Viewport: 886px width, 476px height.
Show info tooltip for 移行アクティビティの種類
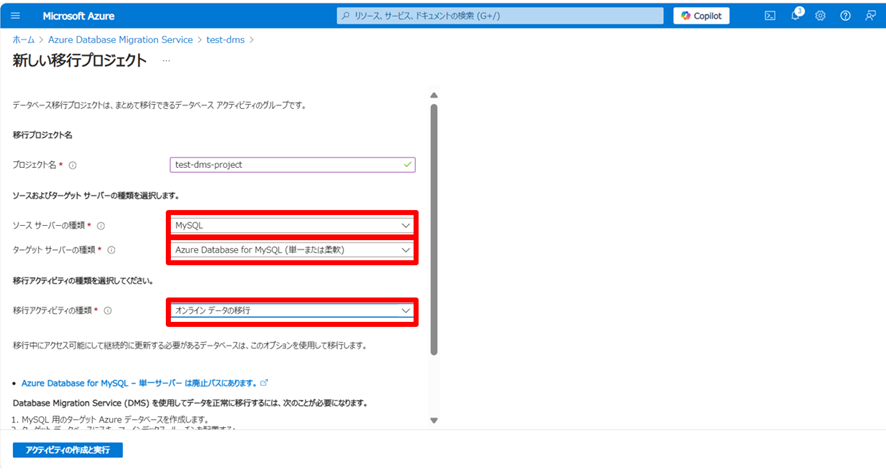107,311
